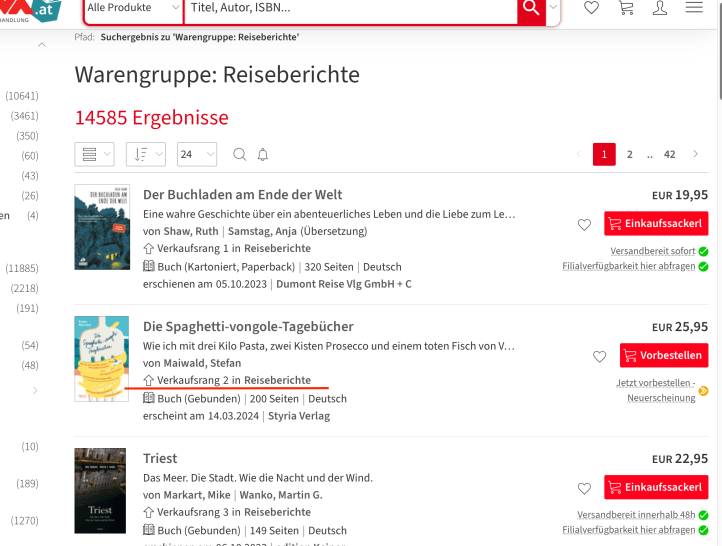
Task: Add Die Spaghetti-vongole-Tagebücher to wishlist
Action: coord(599,356)
